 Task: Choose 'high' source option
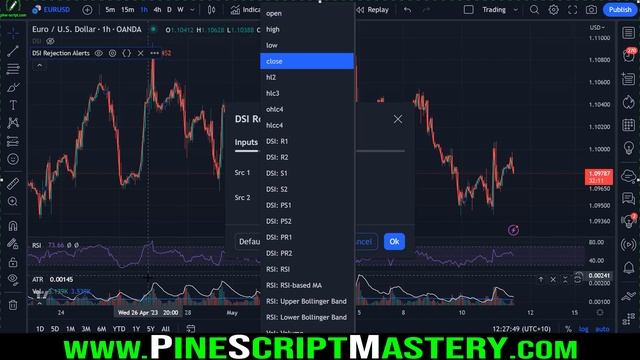pos(307,29)
